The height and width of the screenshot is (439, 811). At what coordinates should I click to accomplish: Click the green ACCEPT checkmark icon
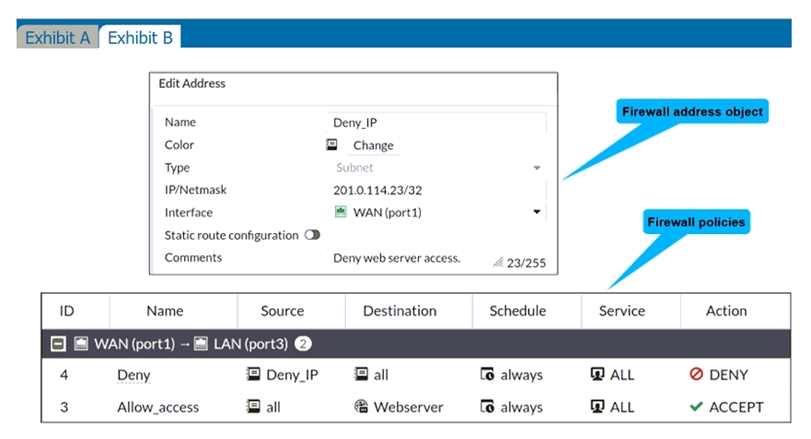[x=696, y=407]
